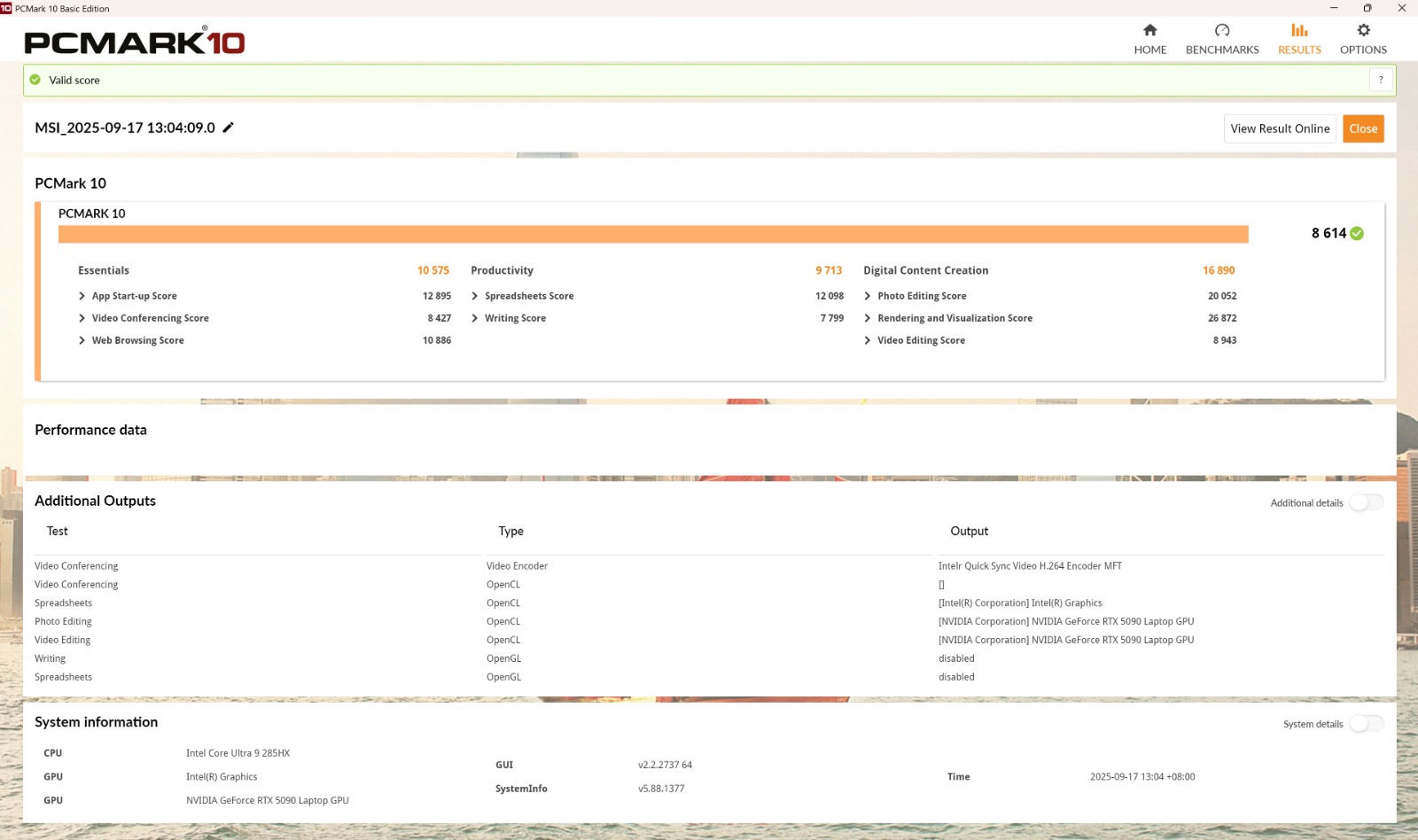Select the result name MSI_2025-09-17 13:04:09.0
1418x840 pixels.
click(x=125, y=128)
